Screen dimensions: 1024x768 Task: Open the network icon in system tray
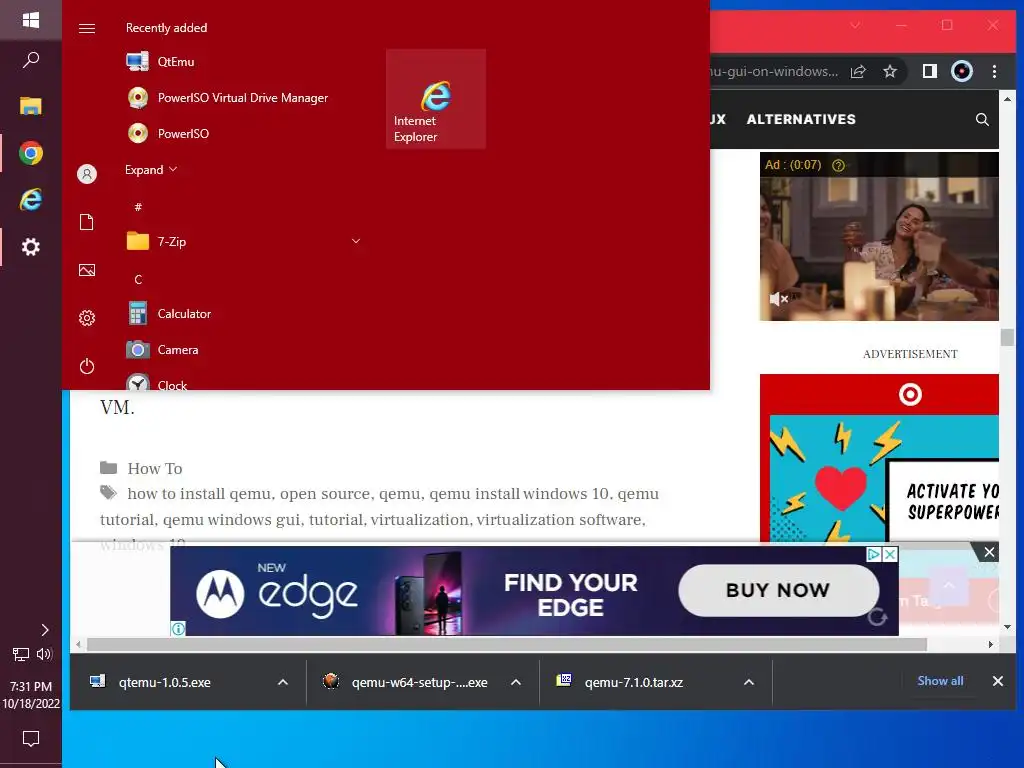21,654
